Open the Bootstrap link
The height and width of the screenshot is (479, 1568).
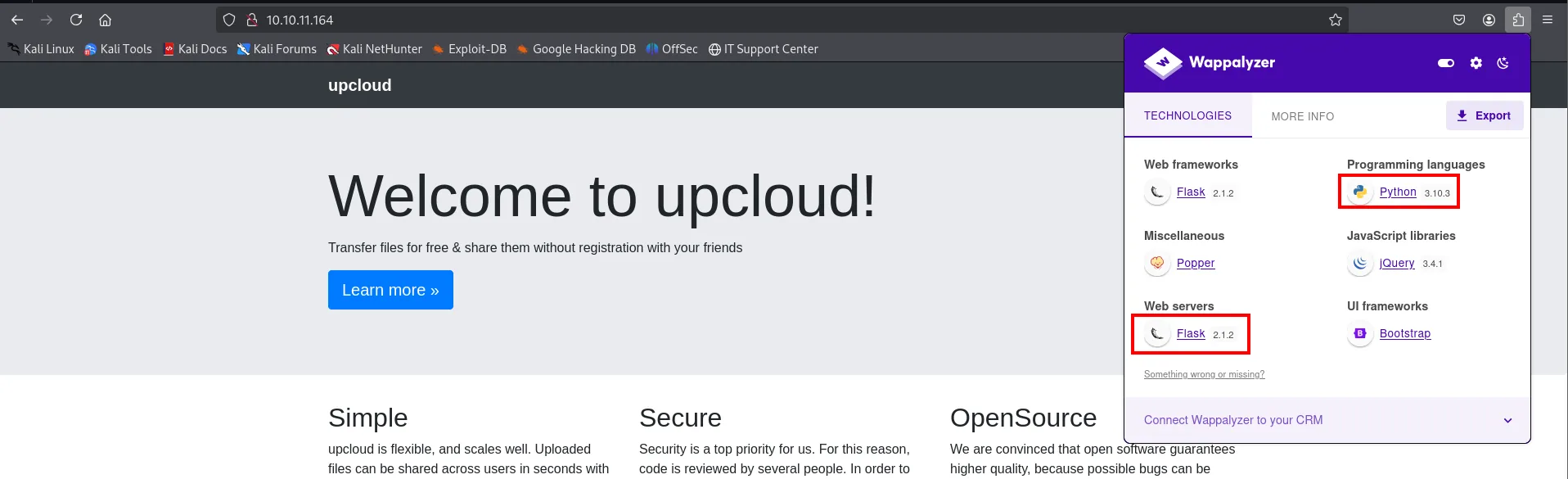point(1405,333)
